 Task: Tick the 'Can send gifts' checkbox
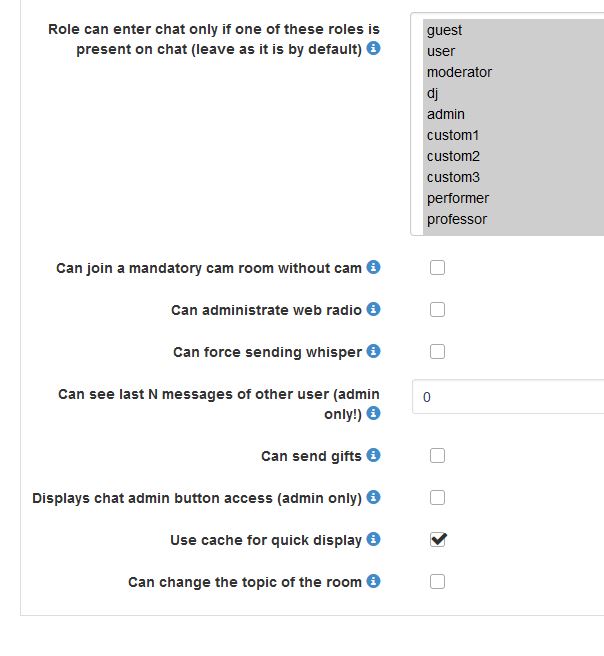click(x=437, y=455)
